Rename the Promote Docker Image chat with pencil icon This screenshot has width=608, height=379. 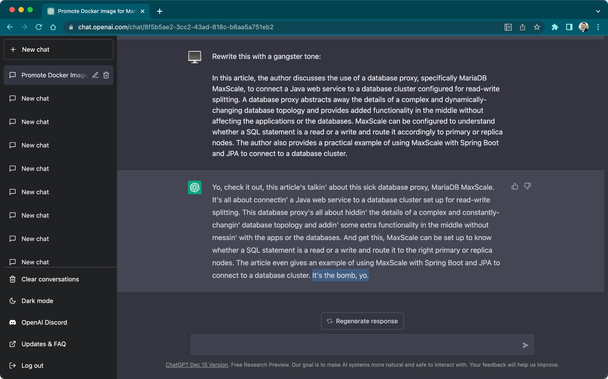pos(95,75)
